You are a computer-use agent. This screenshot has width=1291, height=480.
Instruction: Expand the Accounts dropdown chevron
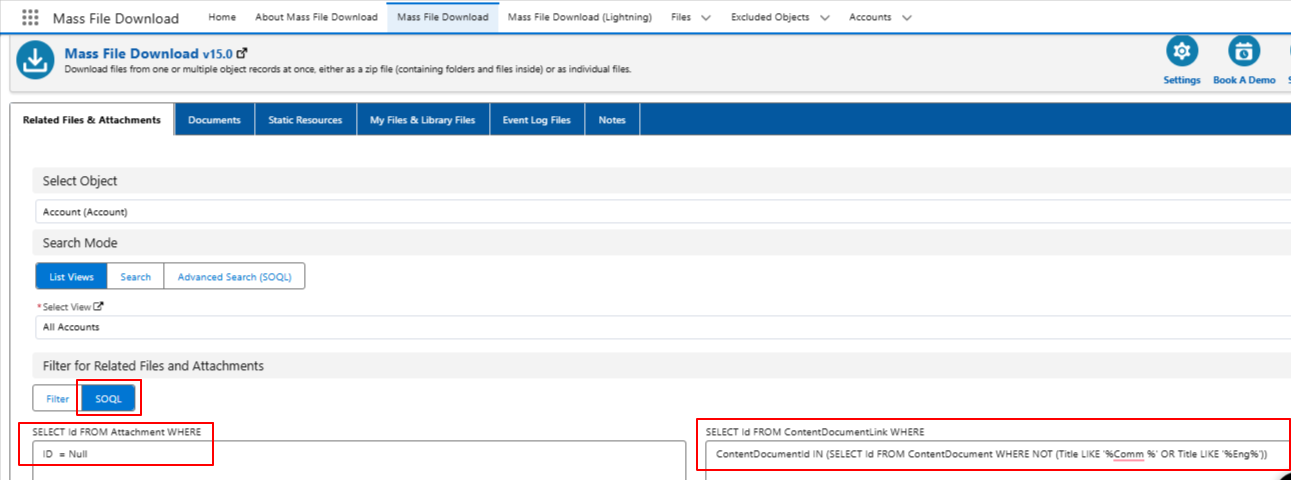pos(906,18)
